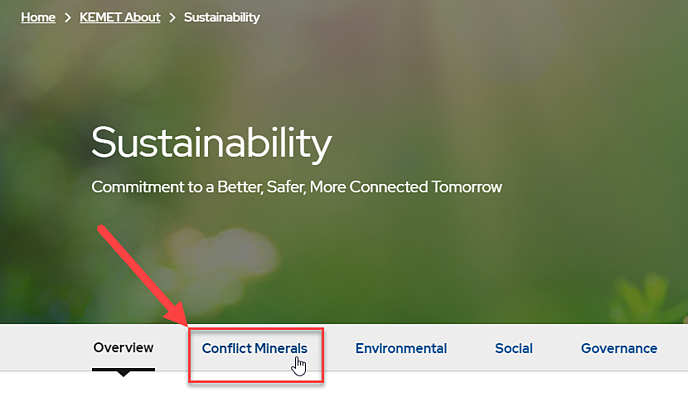Open the Conflict Minerals tab

(254, 348)
